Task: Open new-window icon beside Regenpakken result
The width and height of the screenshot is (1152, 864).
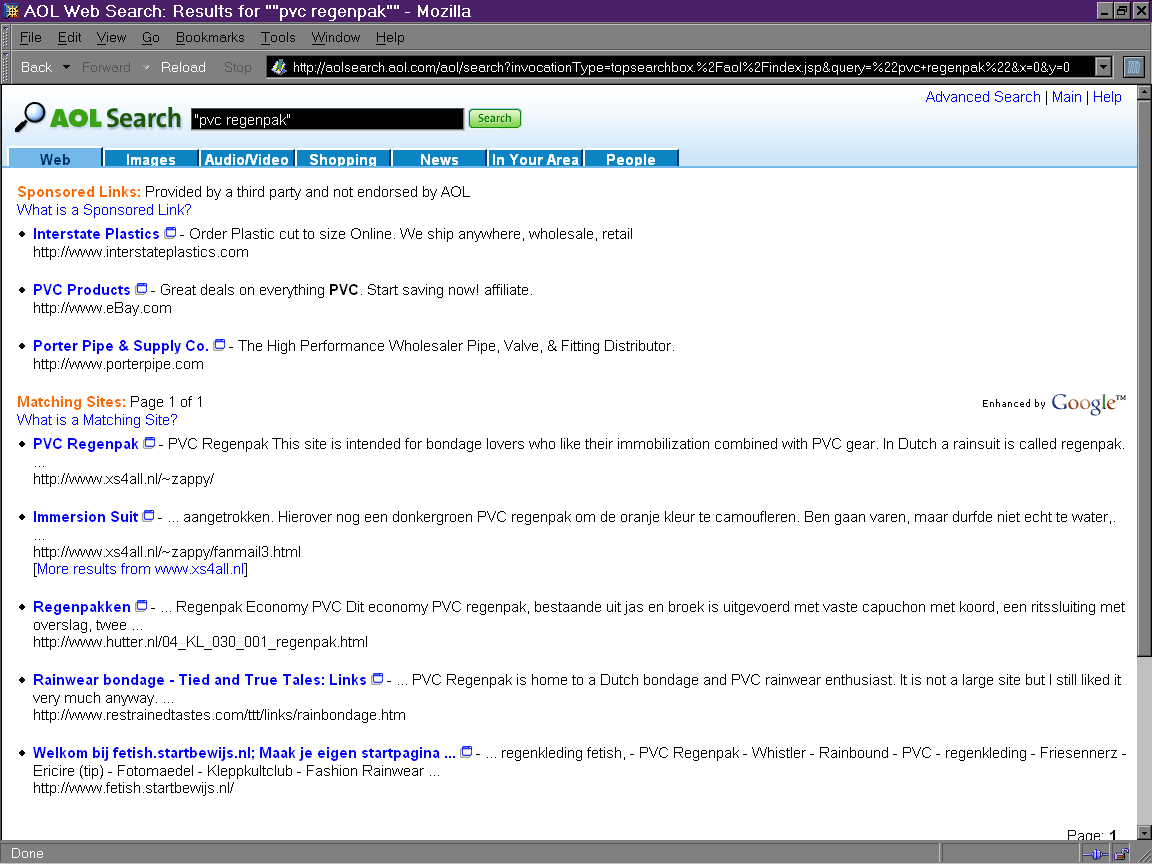Action: 141,606
